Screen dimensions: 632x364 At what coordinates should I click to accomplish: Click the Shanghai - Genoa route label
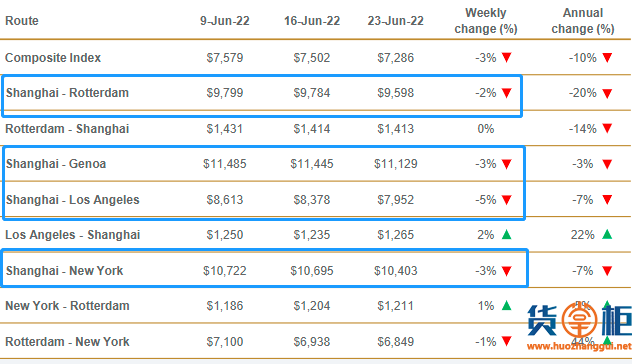coord(56,164)
